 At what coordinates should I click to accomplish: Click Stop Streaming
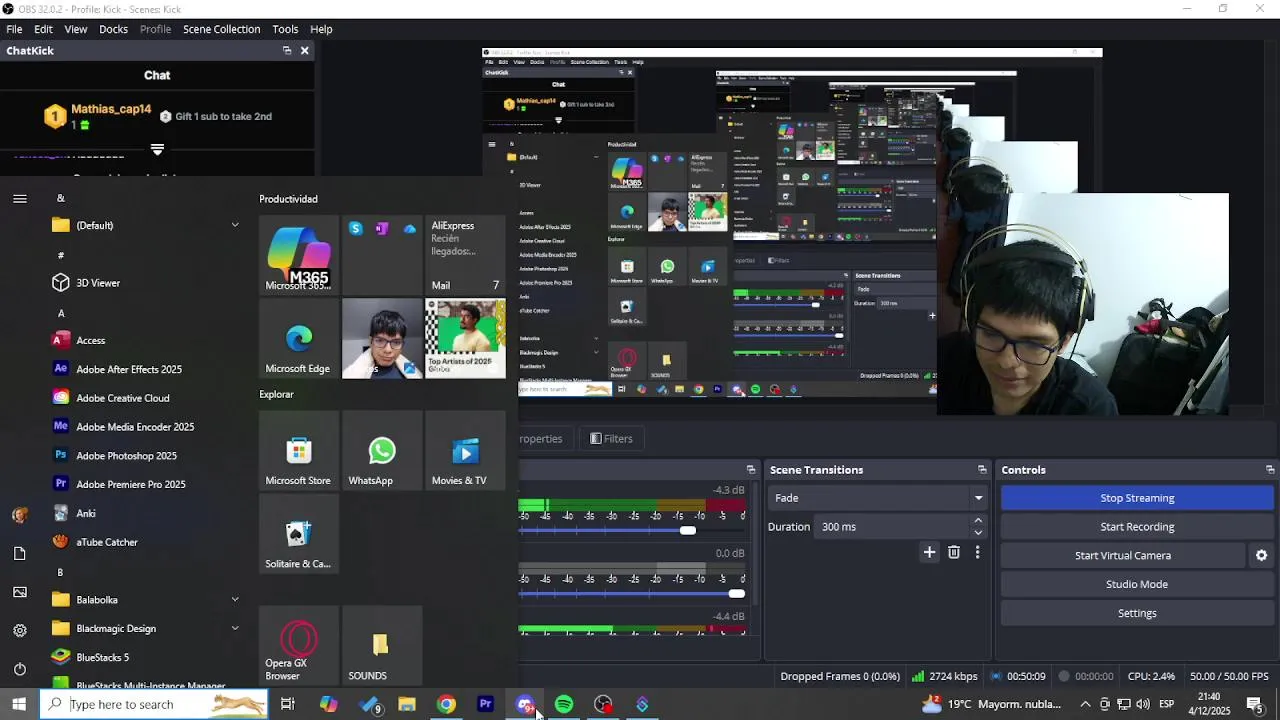tap(1137, 498)
